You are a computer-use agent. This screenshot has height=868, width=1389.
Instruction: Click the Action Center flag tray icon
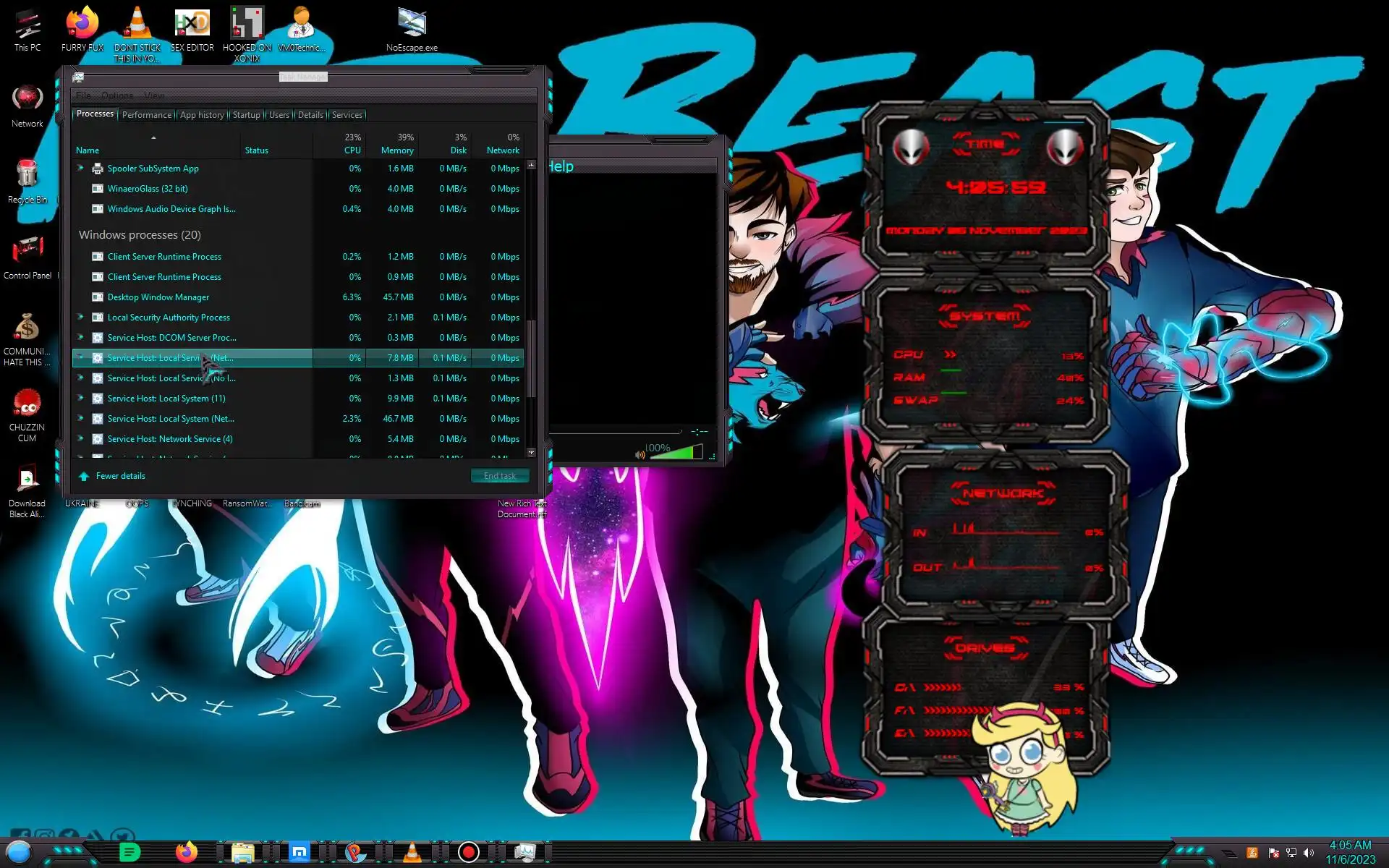[1273, 853]
